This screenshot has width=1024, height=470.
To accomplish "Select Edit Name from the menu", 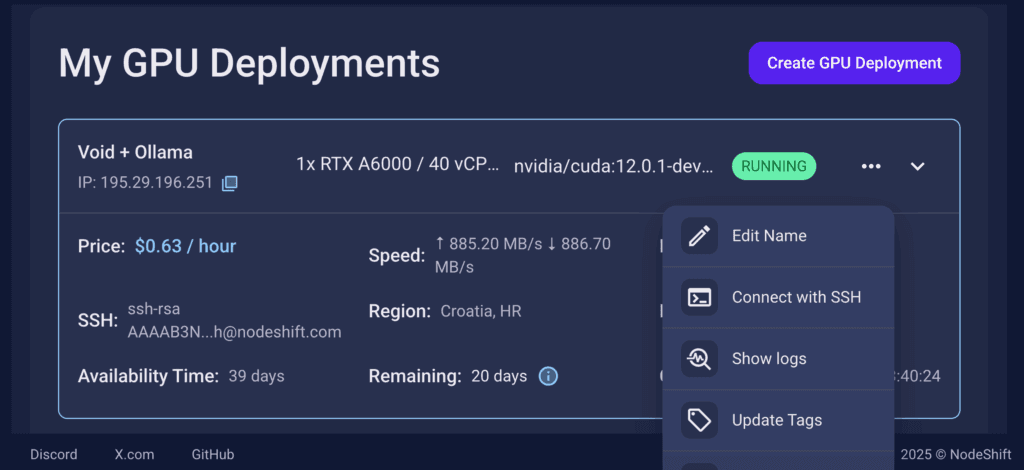I will coord(778,236).
